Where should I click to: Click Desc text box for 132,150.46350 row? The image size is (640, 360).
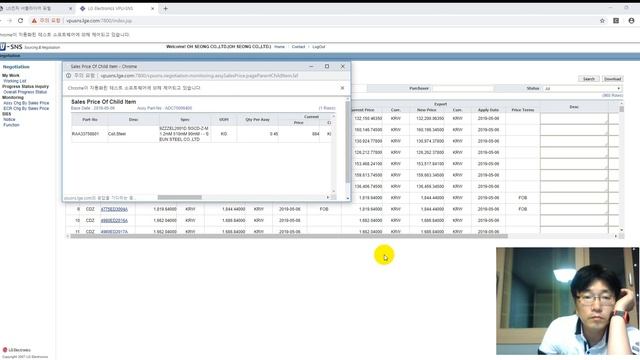(x=574, y=118)
